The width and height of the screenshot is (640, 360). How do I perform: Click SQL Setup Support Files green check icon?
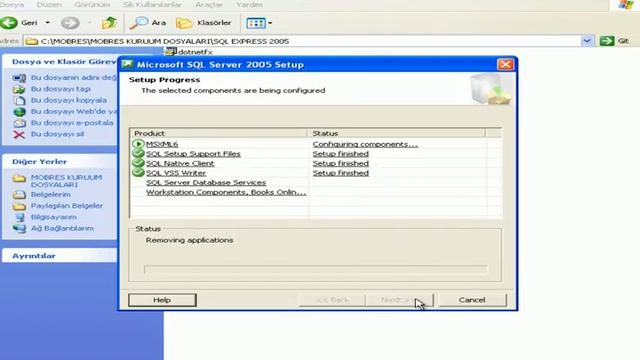138,153
